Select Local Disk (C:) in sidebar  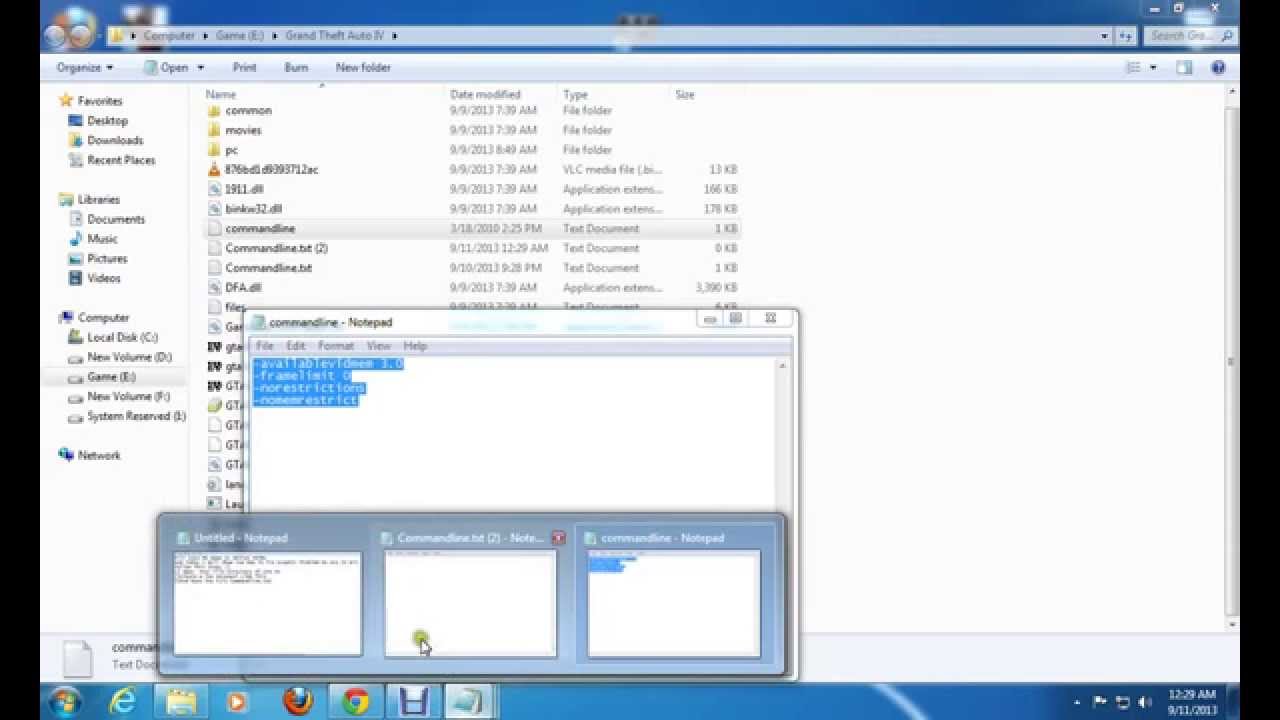(x=122, y=337)
